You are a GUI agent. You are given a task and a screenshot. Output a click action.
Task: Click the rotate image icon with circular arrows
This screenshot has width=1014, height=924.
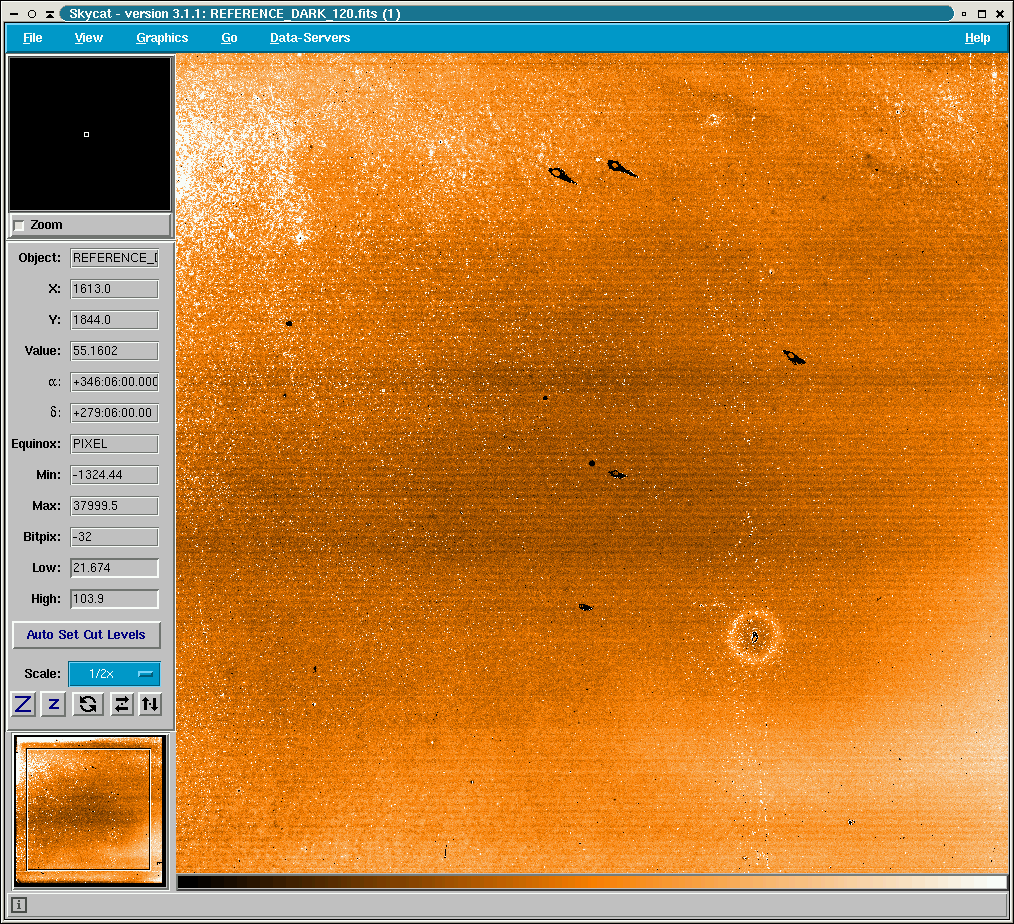click(x=88, y=704)
